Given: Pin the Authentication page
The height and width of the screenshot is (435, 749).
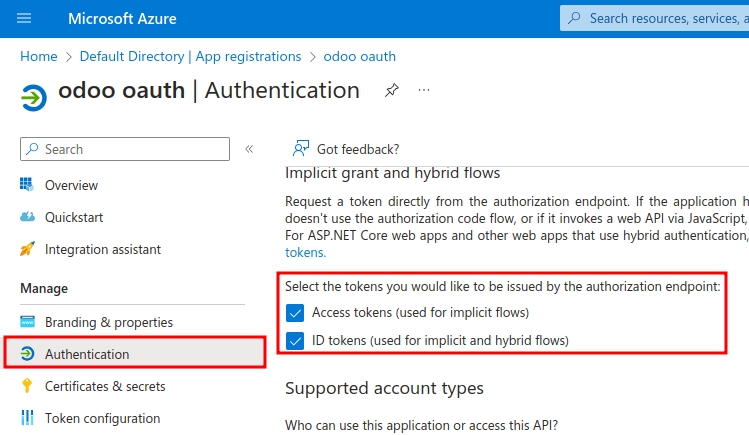Looking at the screenshot, I should [391, 91].
